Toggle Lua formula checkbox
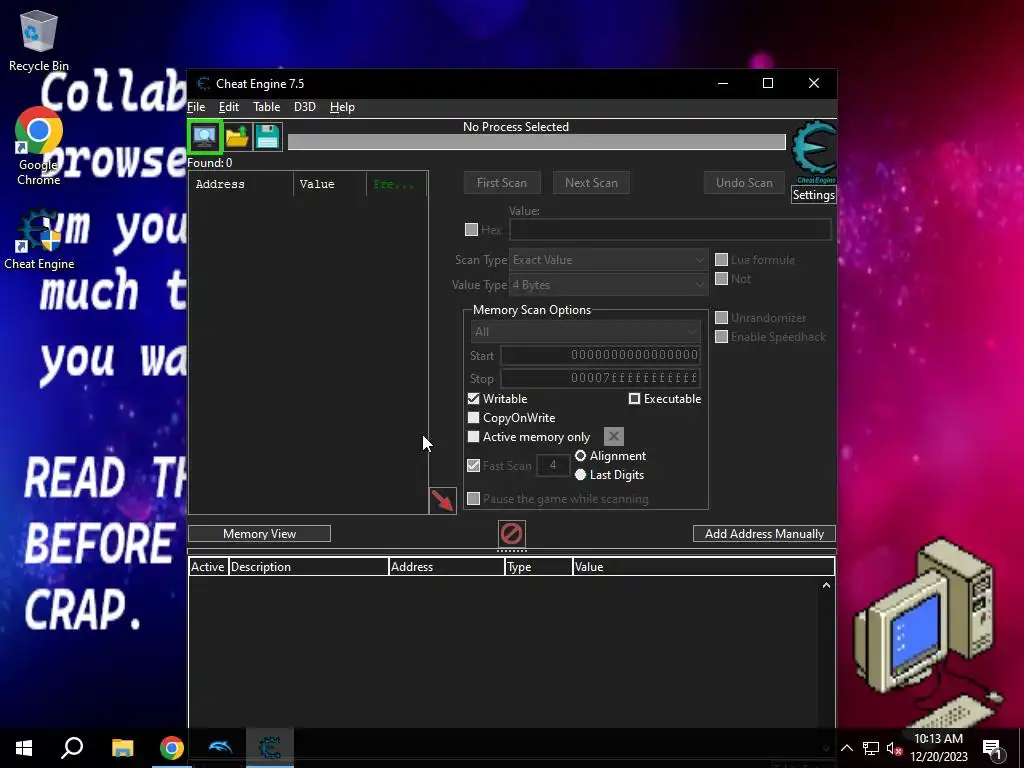1024x768 pixels. tap(721, 259)
